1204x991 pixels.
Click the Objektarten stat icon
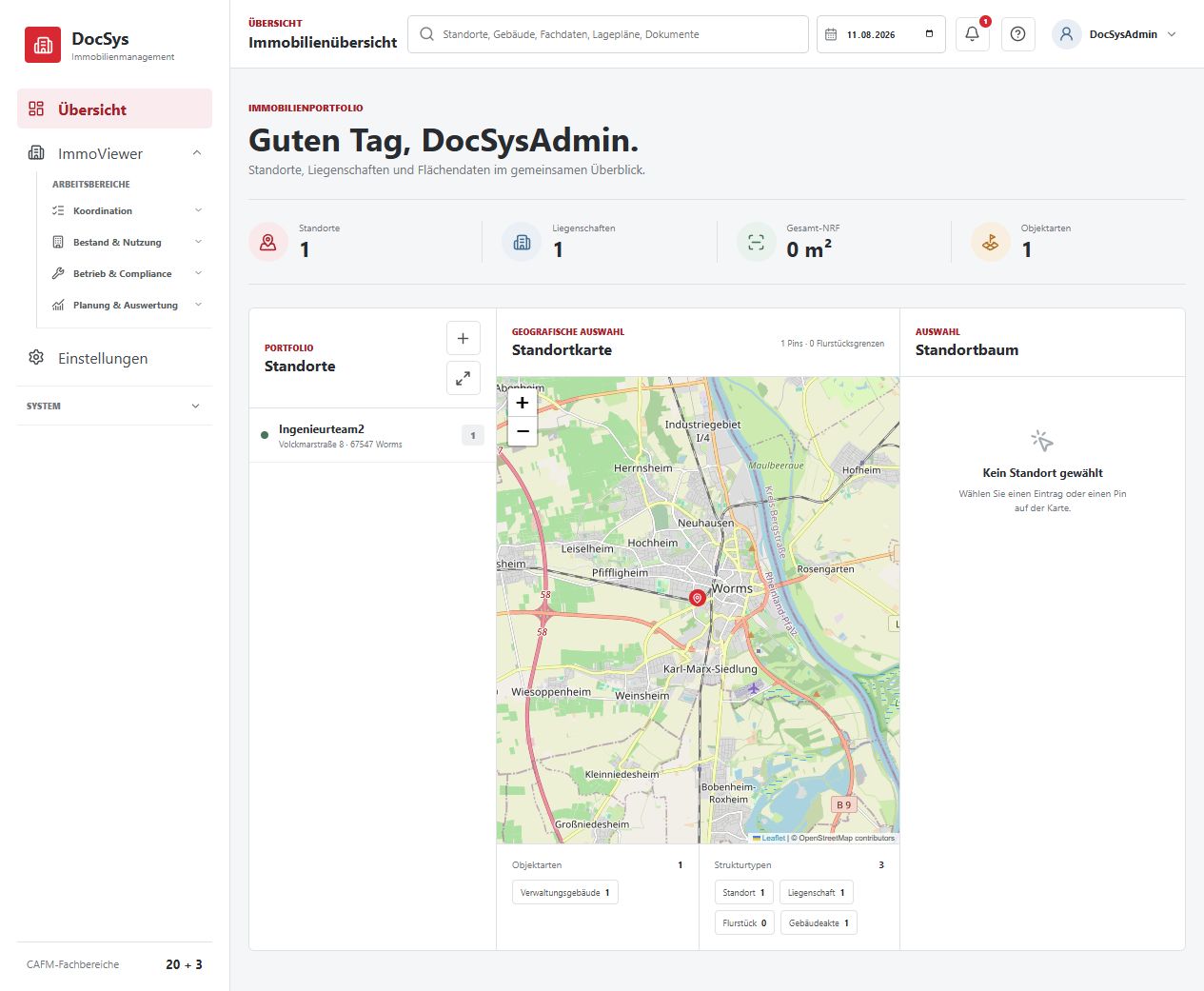[990, 242]
